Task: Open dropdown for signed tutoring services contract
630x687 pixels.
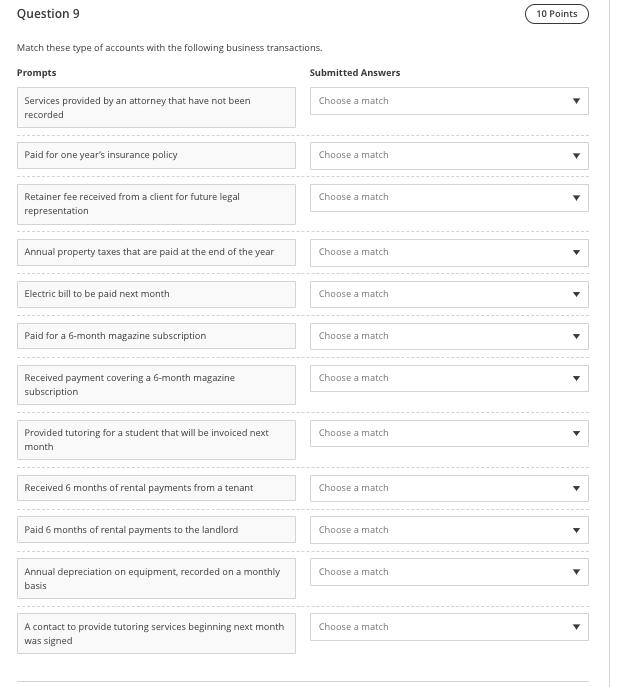Action: pyautogui.click(x=448, y=627)
